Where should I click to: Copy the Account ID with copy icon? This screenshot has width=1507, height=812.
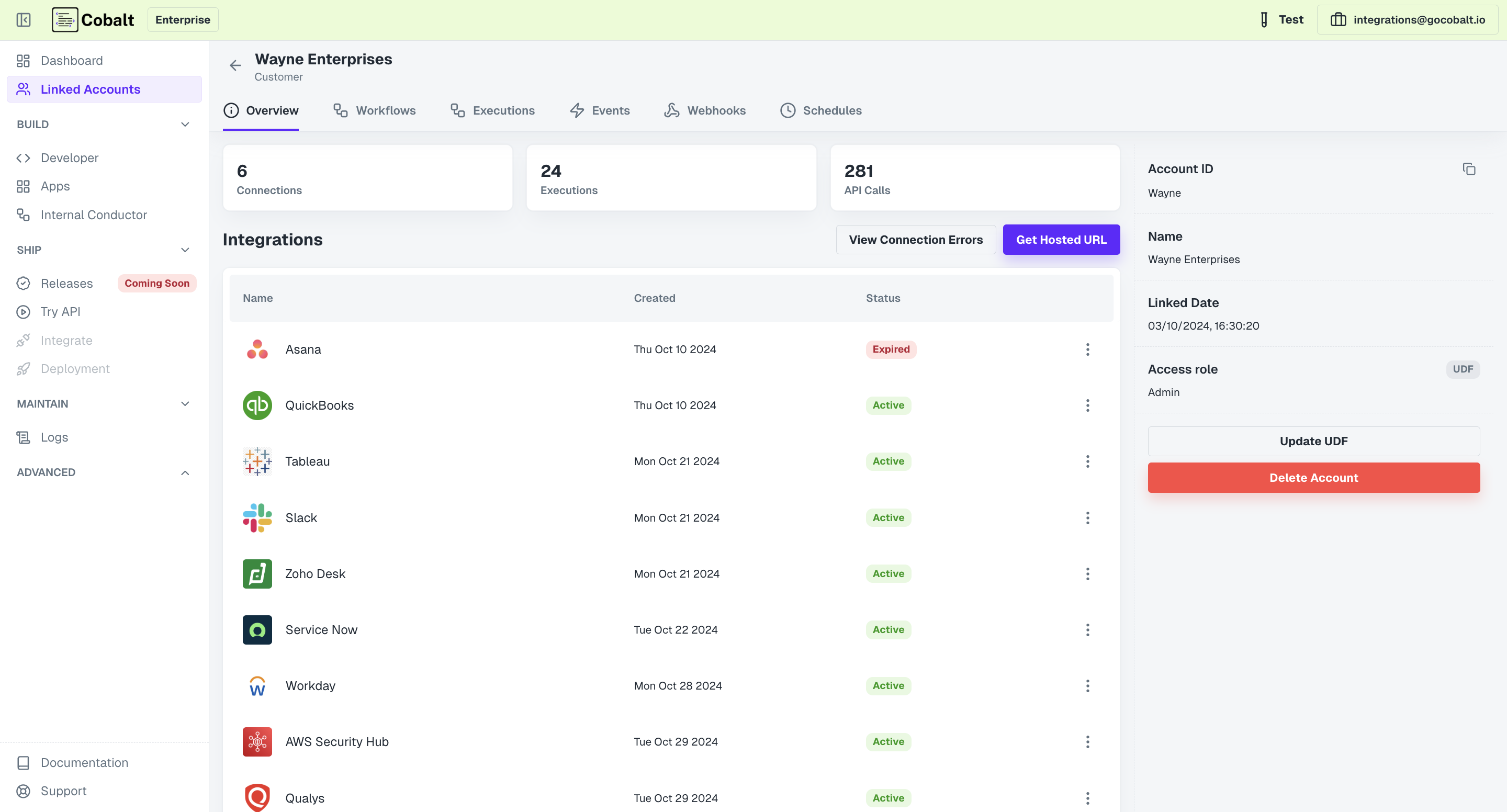[x=1468, y=169]
